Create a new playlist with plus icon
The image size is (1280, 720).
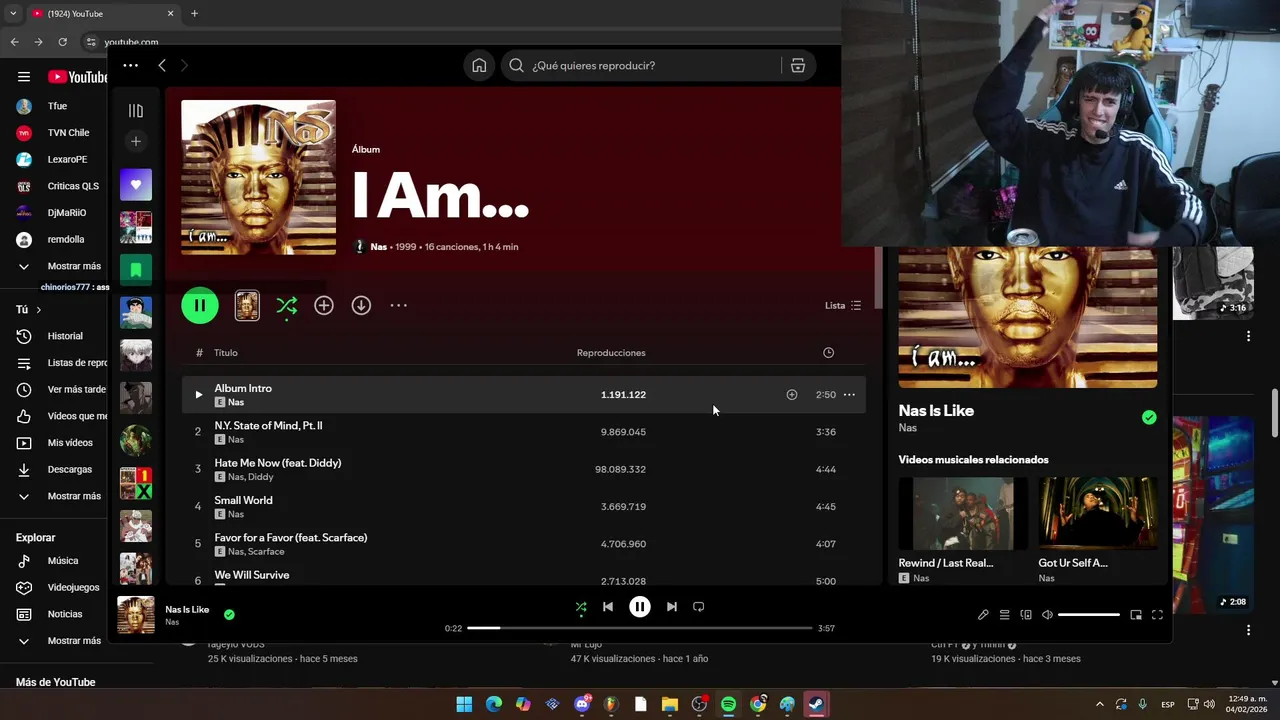pyautogui.click(x=136, y=141)
